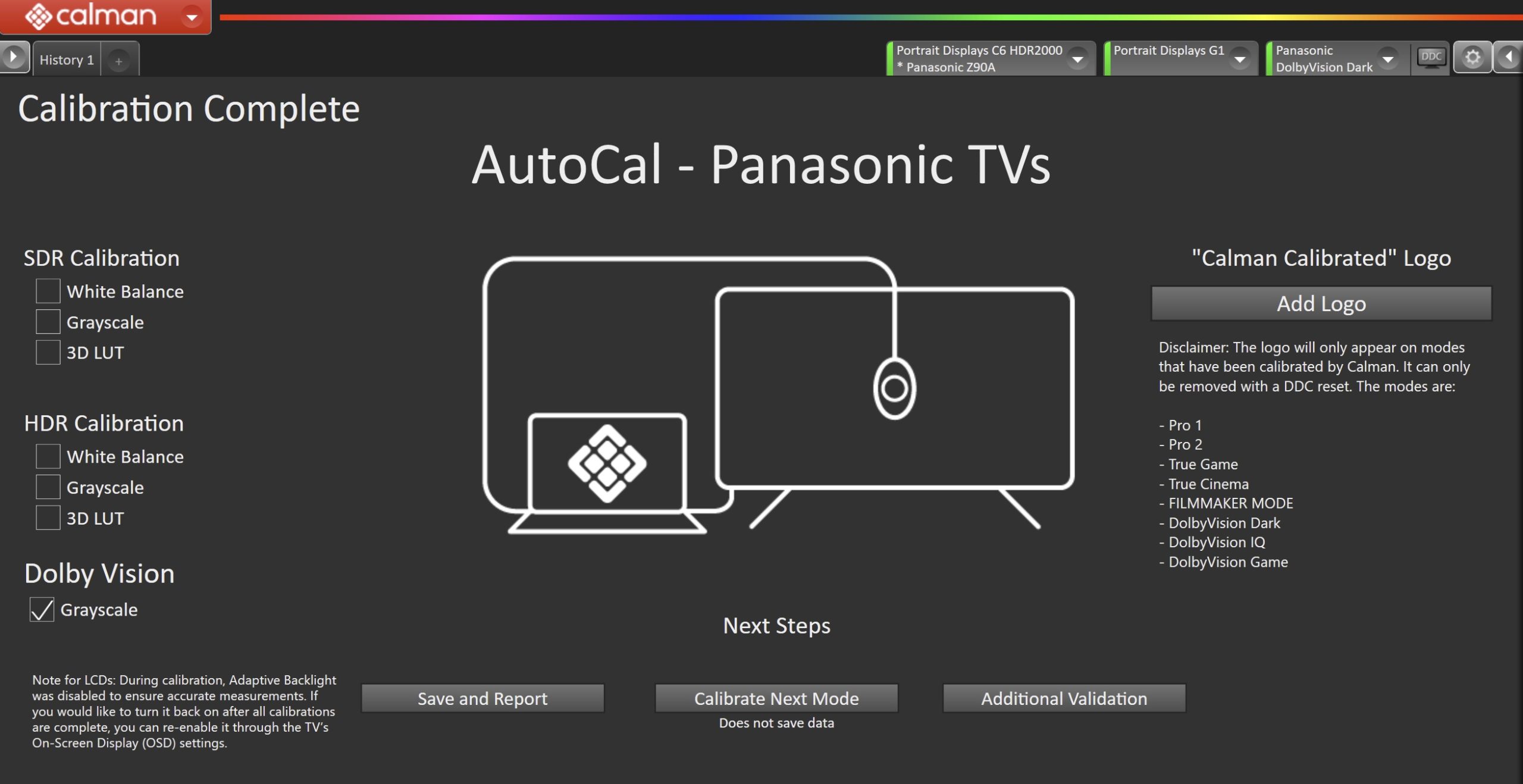Open the Calman main menu dropdown arrow
The height and width of the screenshot is (784, 1523).
(x=192, y=17)
